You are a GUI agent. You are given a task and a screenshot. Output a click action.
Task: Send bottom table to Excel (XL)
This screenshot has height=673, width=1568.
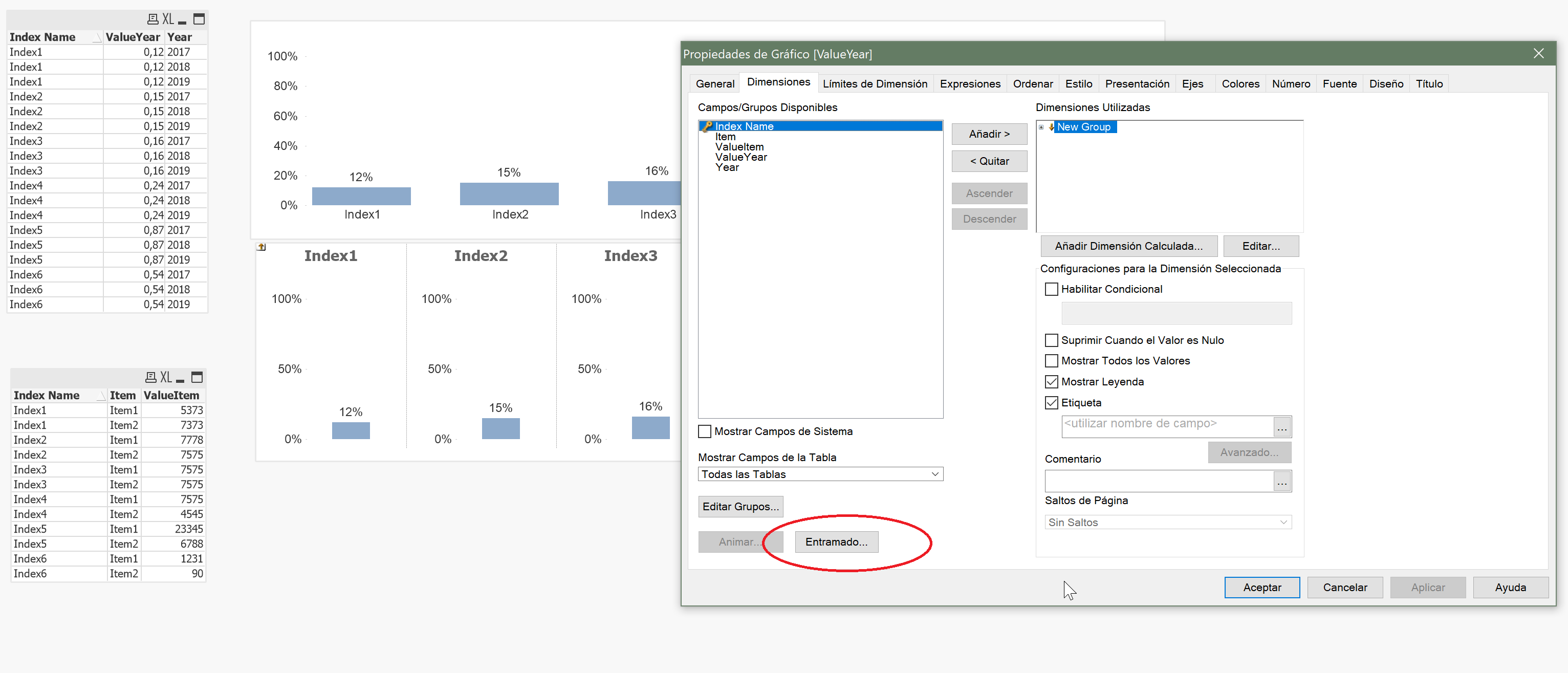(x=166, y=377)
